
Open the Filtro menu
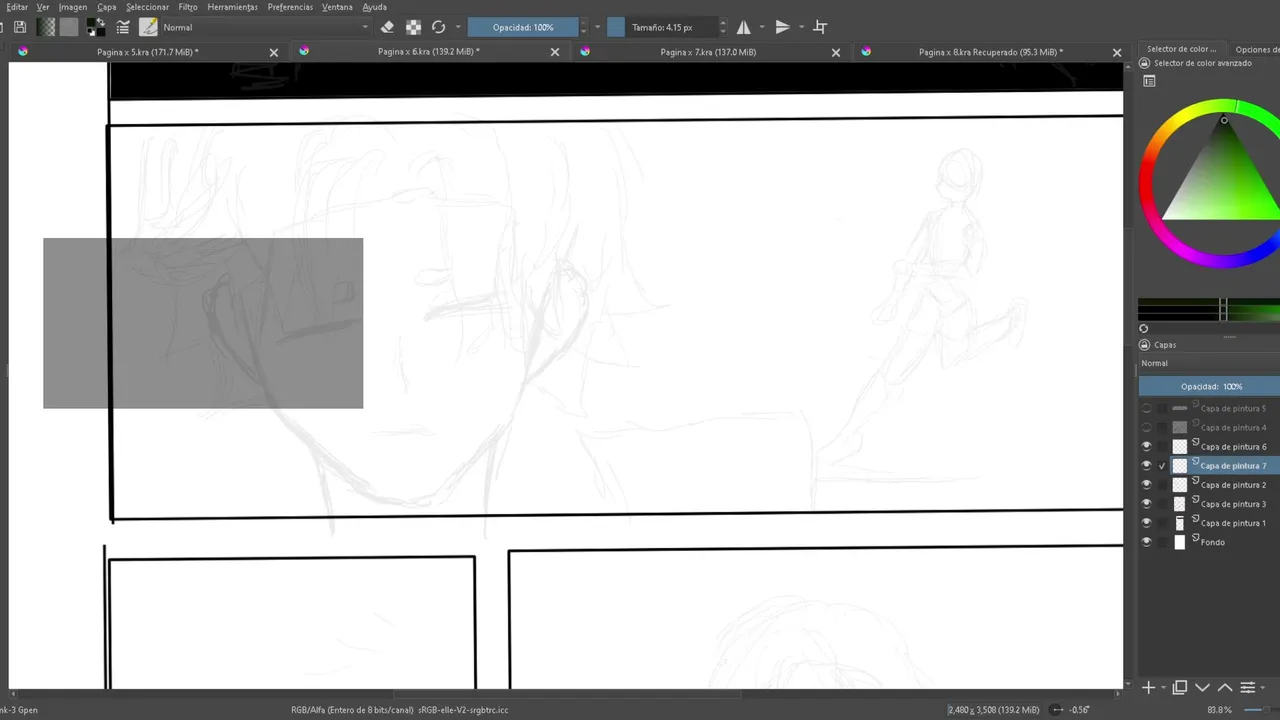click(x=188, y=7)
